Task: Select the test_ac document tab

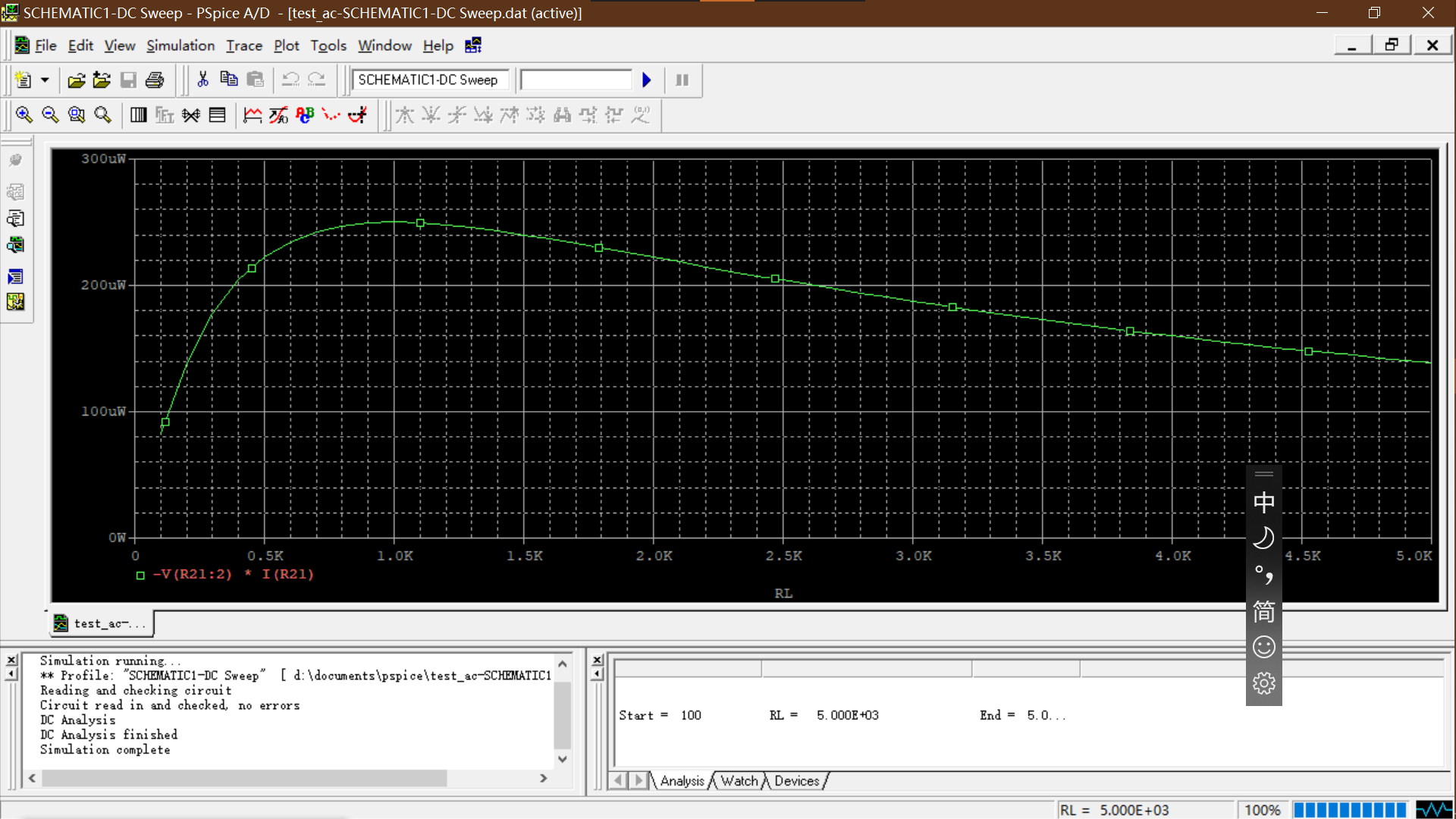Action: pyautogui.click(x=102, y=623)
